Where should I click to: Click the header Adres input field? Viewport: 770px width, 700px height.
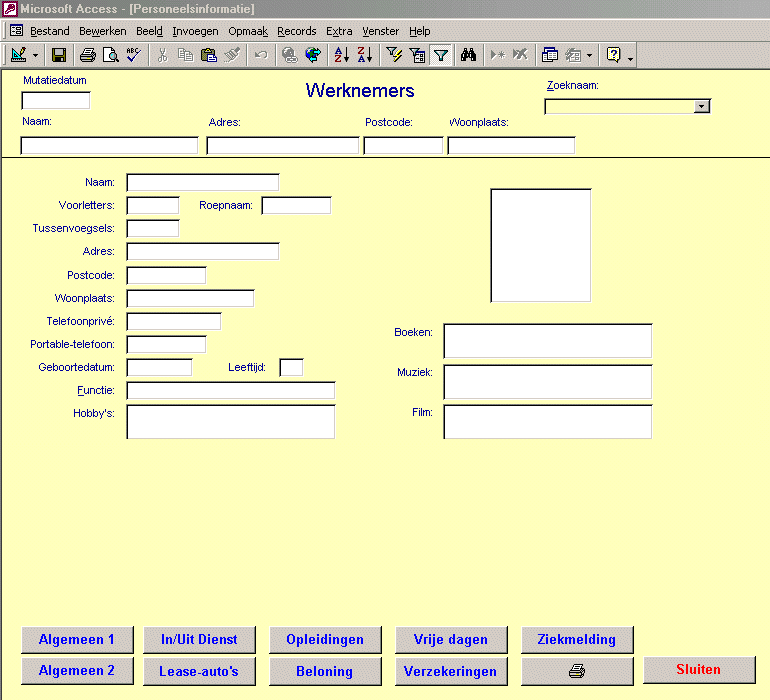283,145
